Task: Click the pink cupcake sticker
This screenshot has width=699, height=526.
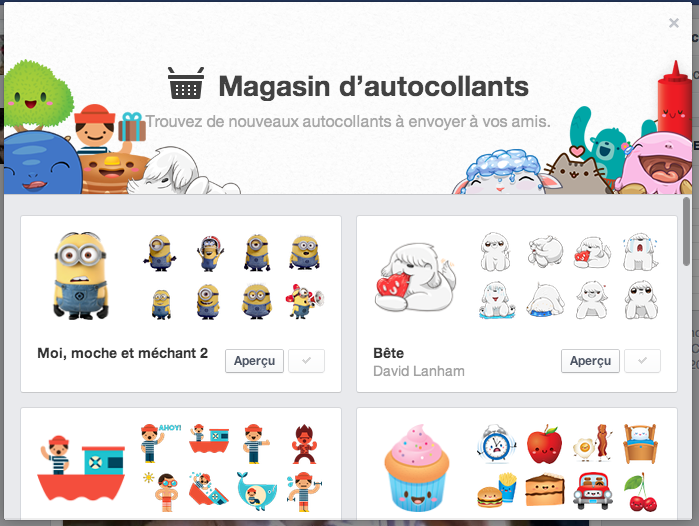Action: [x=417, y=468]
